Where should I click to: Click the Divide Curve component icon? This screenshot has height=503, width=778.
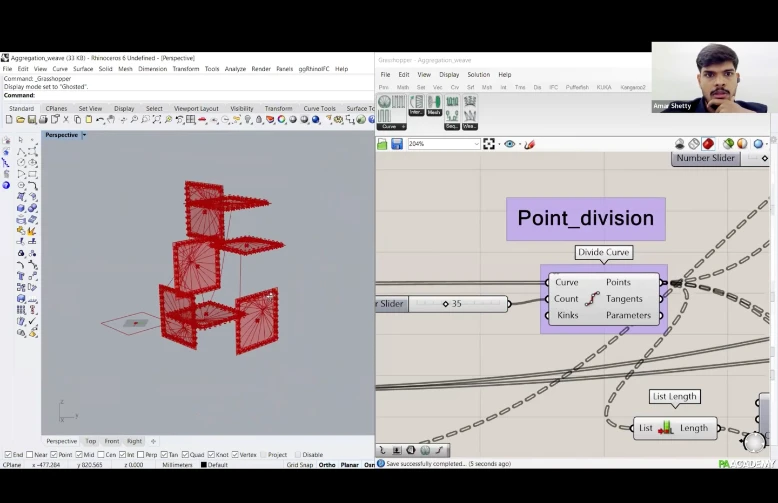pyautogui.click(x=592, y=299)
